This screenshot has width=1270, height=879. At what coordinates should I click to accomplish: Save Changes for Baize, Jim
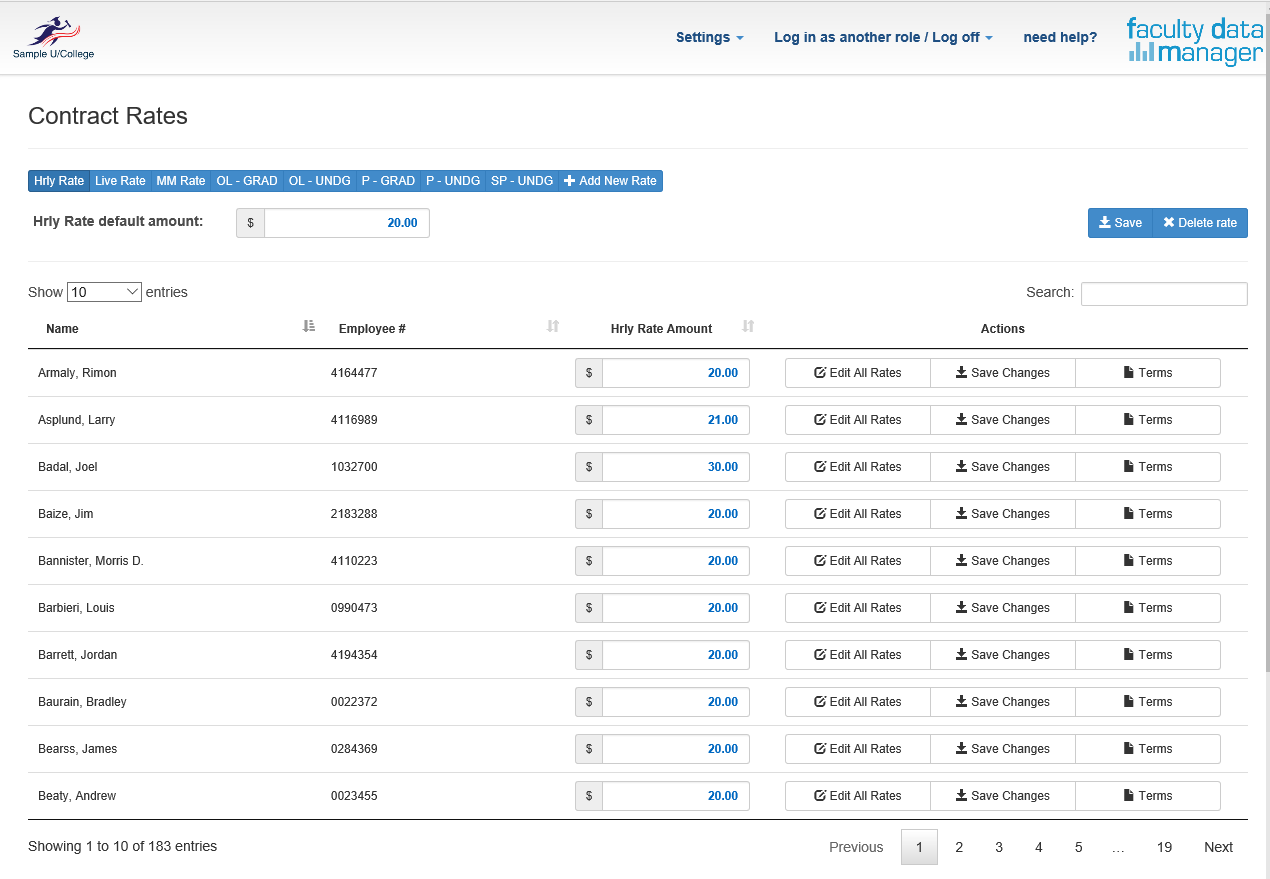pyautogui.click(x=1003, y=514)
